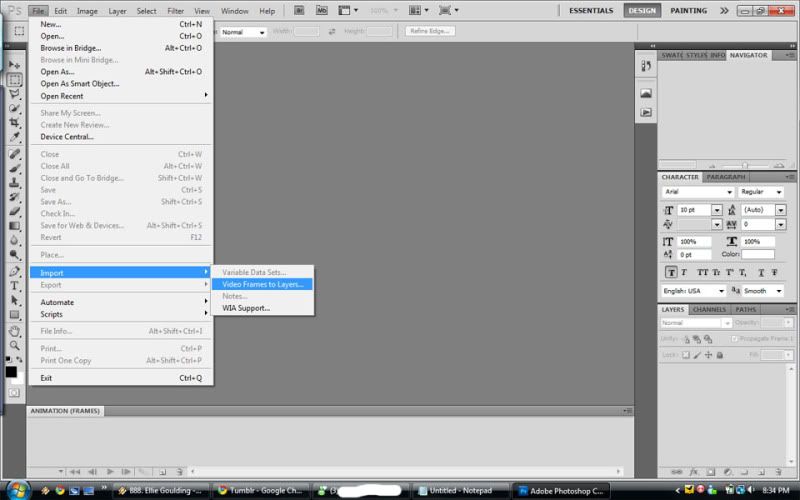Screen dimensions: 800x500
Task: Click Video Frames to Layers submenu item
Action: click(x=262, y=284)
